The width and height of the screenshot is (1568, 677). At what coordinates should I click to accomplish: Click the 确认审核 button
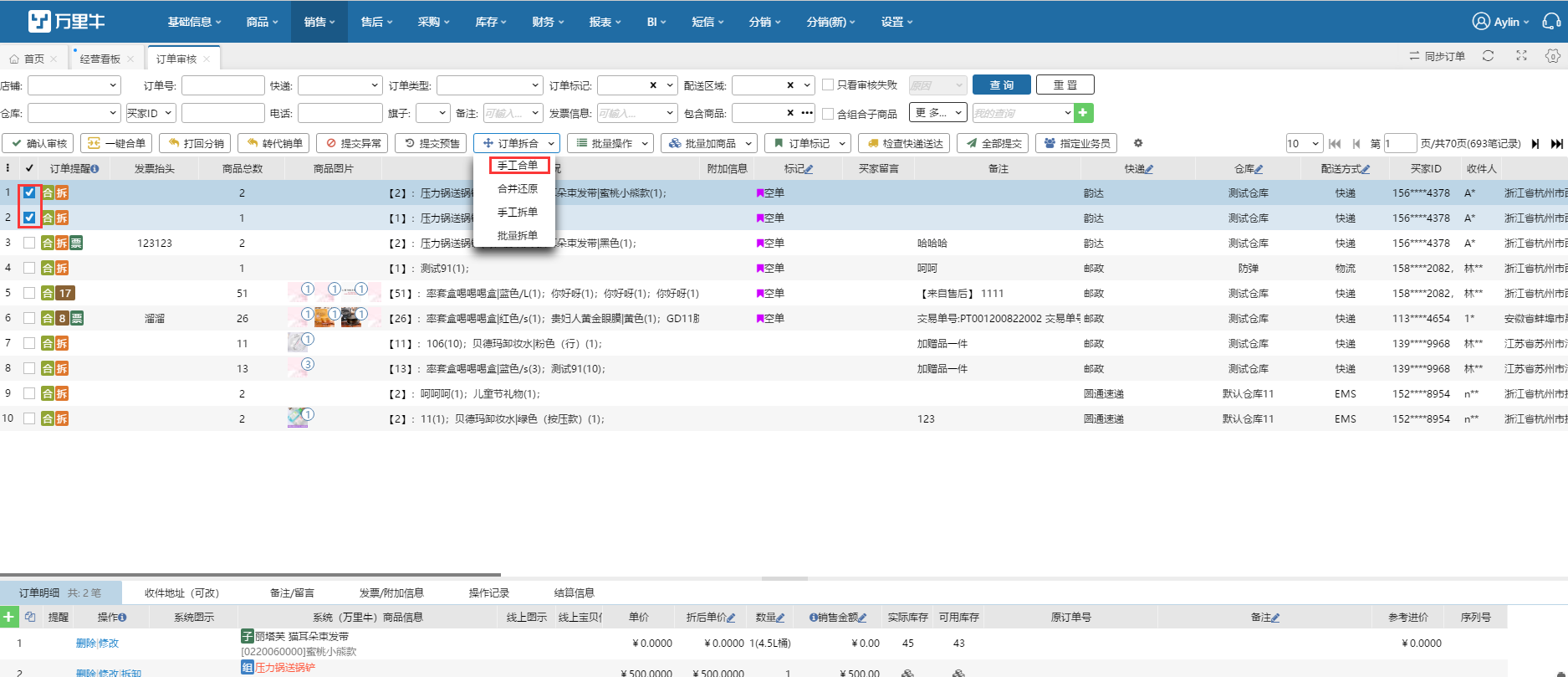(x=38, y=143)
